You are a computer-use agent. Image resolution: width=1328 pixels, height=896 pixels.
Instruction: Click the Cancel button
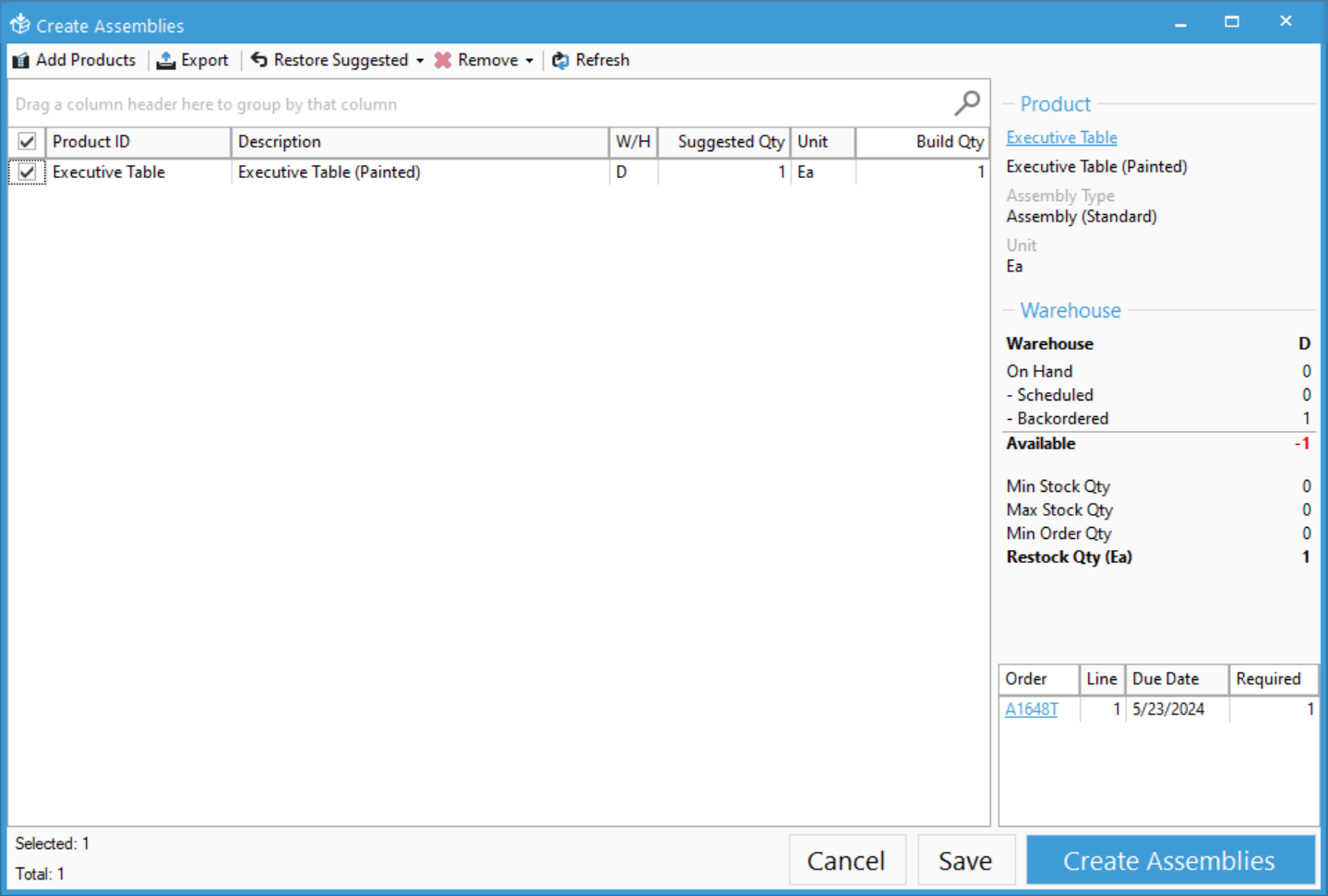[x=846, y=861]
